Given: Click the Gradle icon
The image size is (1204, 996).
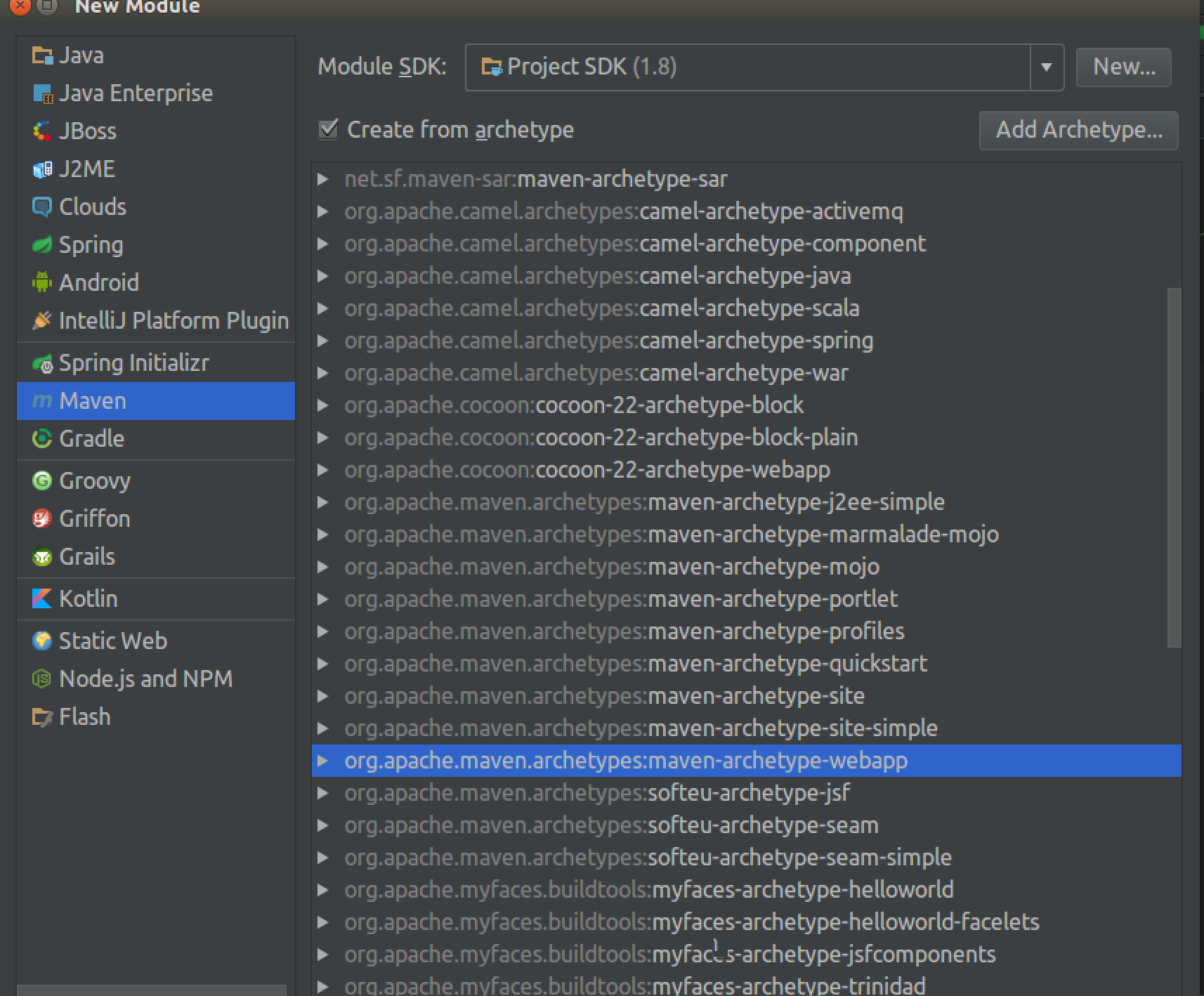Looking at the screenshot, I should [x=42, y=439].
